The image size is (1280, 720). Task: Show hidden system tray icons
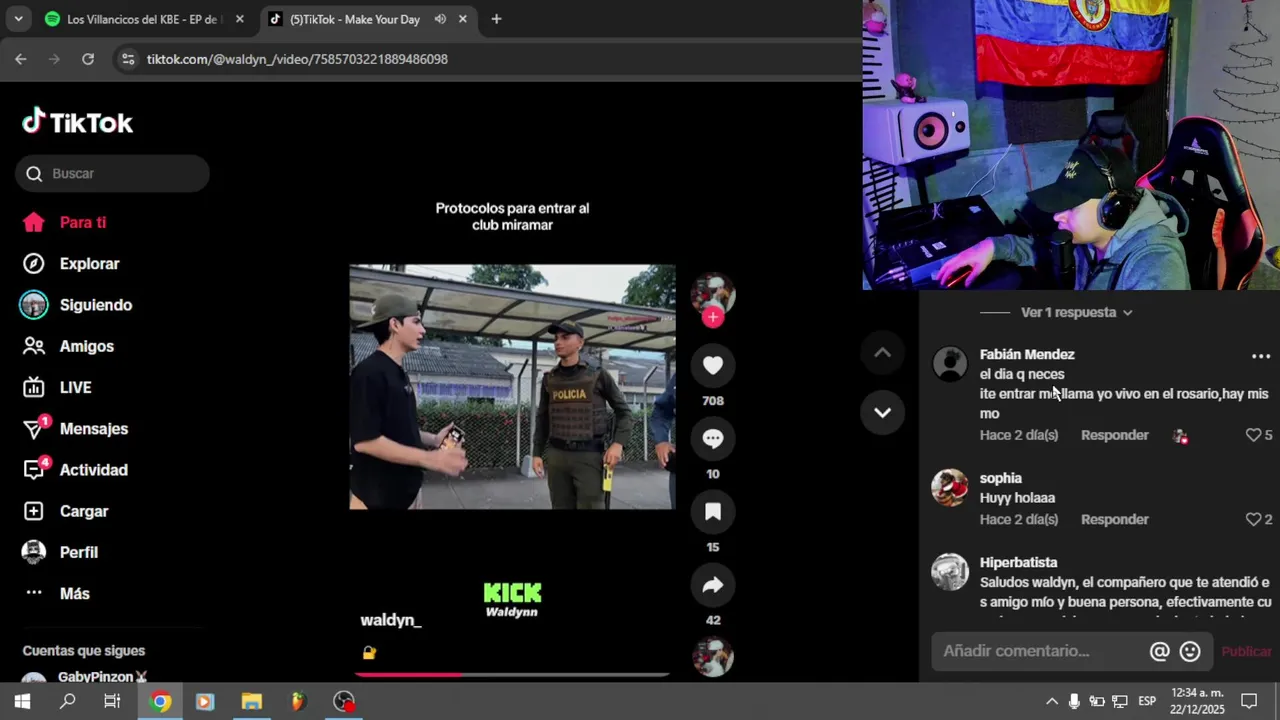(1051, 701)
